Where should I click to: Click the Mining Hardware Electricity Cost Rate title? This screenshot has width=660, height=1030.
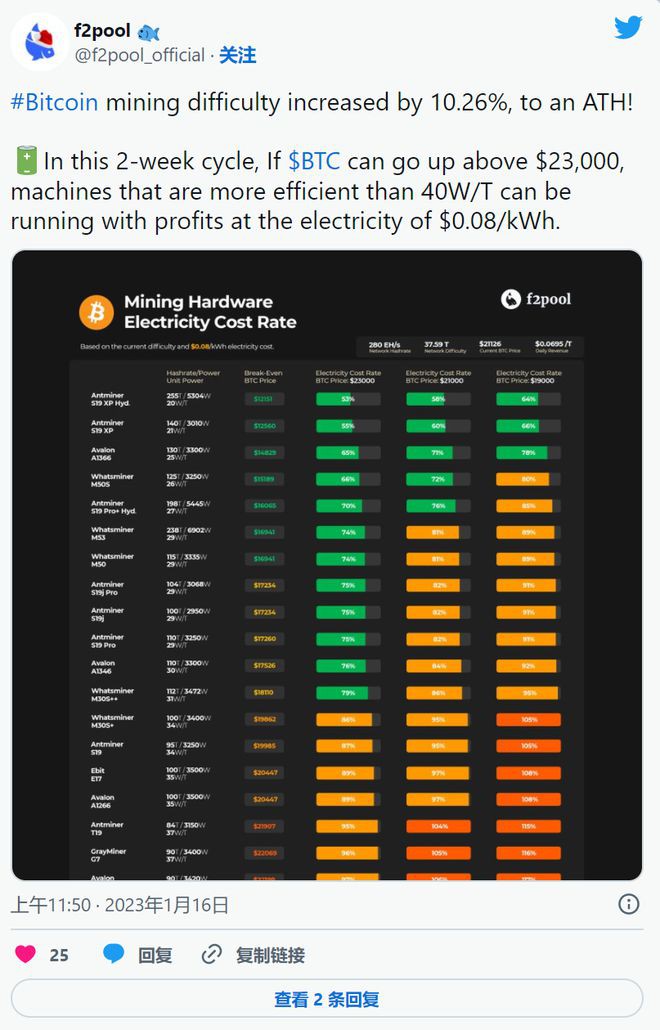(x=210, y=312)
